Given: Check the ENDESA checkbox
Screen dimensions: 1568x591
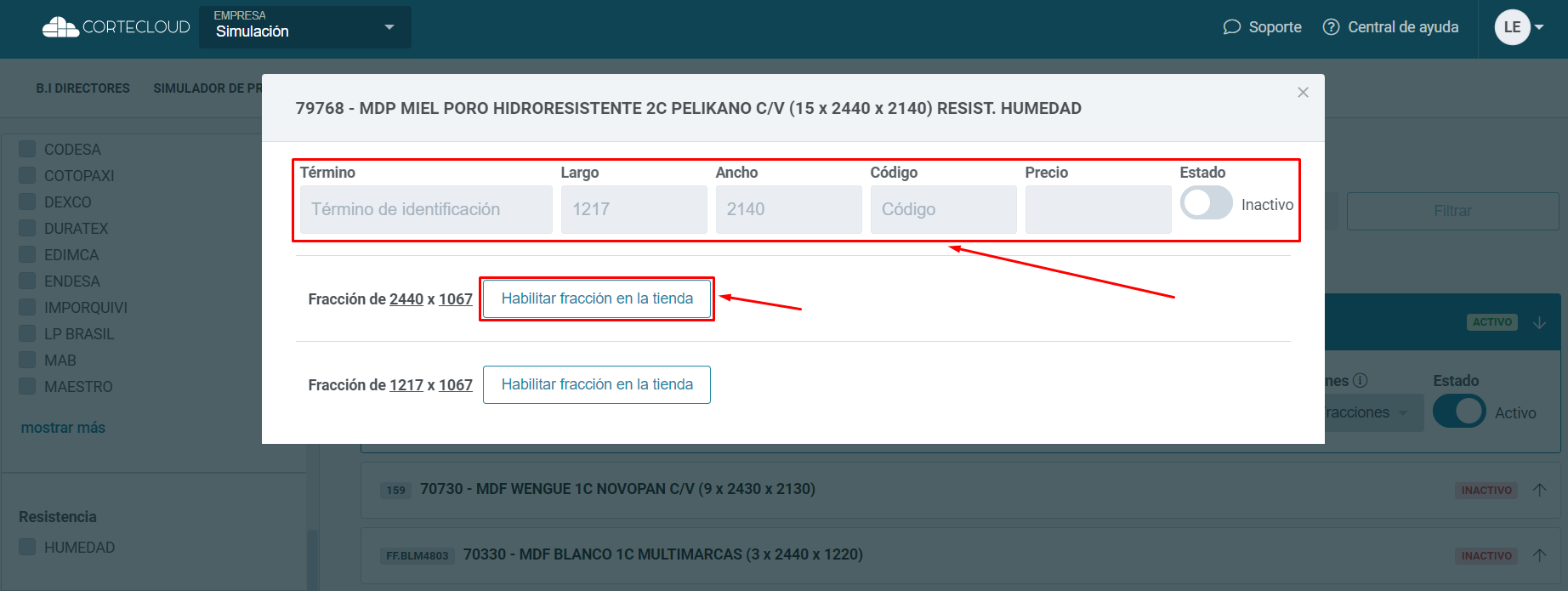Looking at the screenshot, I should (27, 281).
